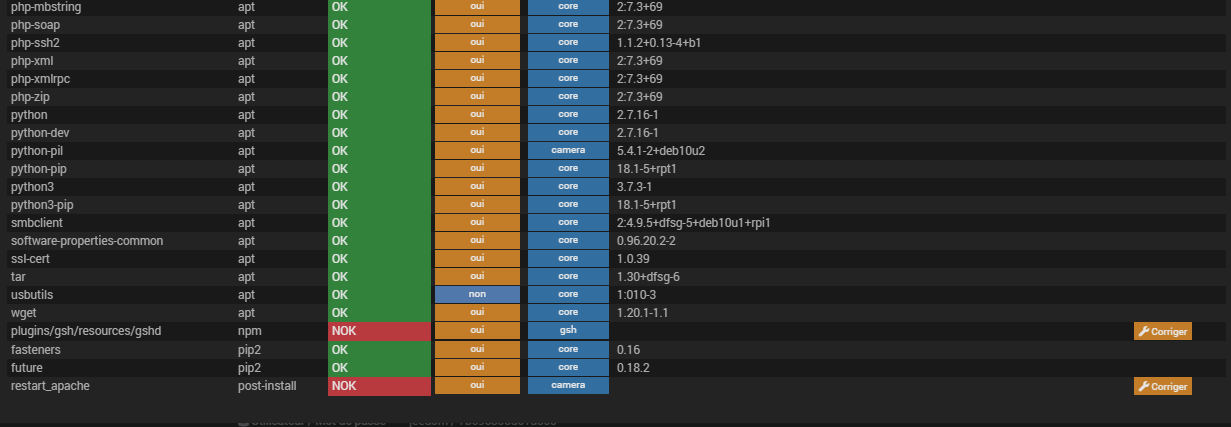Click the 'camera' badge in restart_apache row
The height and width of the screenshot is (427, 1231).
click(568, 385)
